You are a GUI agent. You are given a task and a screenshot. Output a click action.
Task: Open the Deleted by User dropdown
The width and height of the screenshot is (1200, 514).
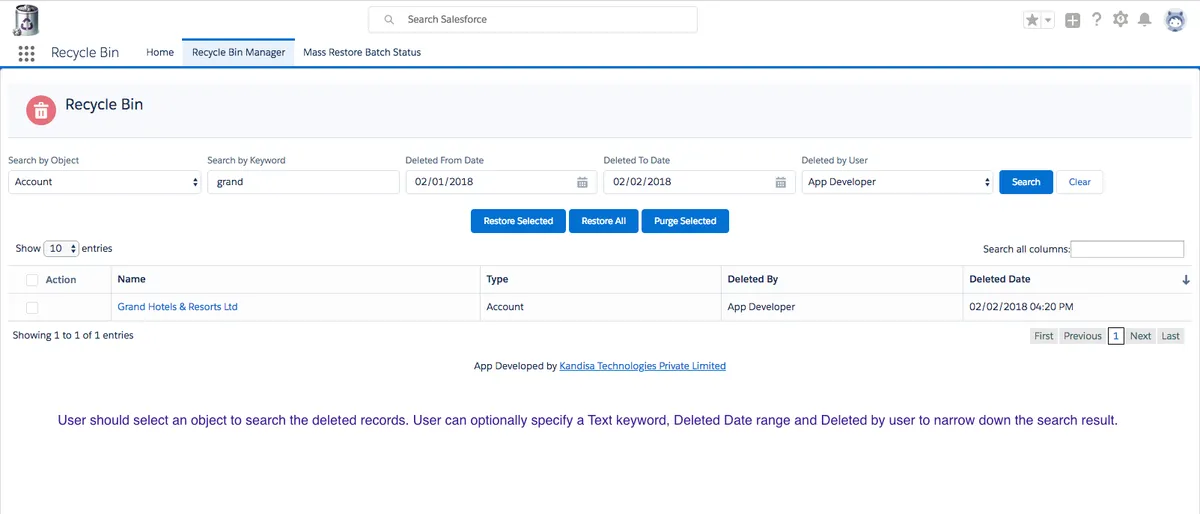click(898, 182)
